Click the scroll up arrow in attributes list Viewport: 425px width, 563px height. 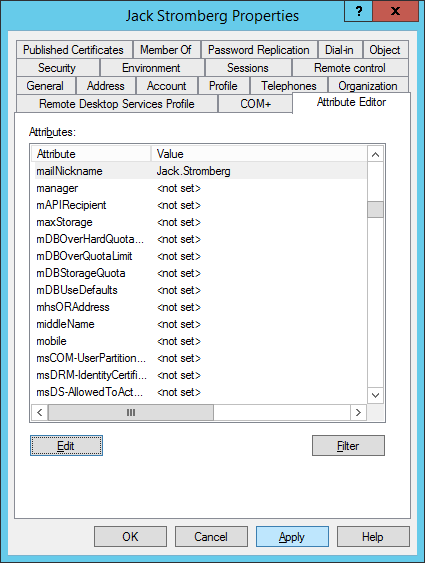375,155
